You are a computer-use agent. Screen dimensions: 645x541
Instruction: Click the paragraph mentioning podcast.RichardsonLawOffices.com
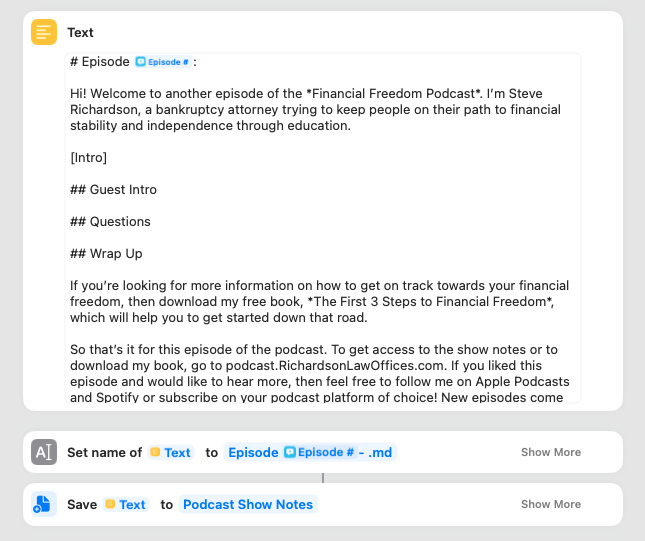(320, 374)
